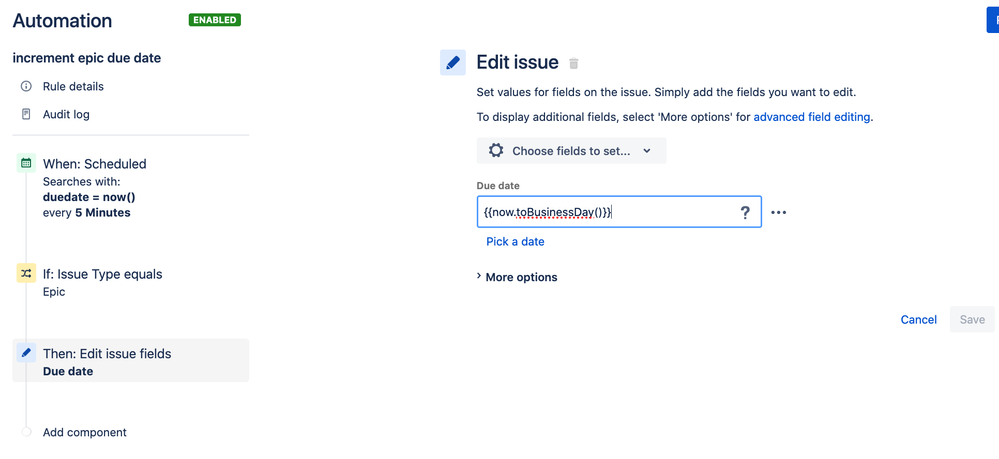Select the Then: Edit issue fields action

pos(131,360)
